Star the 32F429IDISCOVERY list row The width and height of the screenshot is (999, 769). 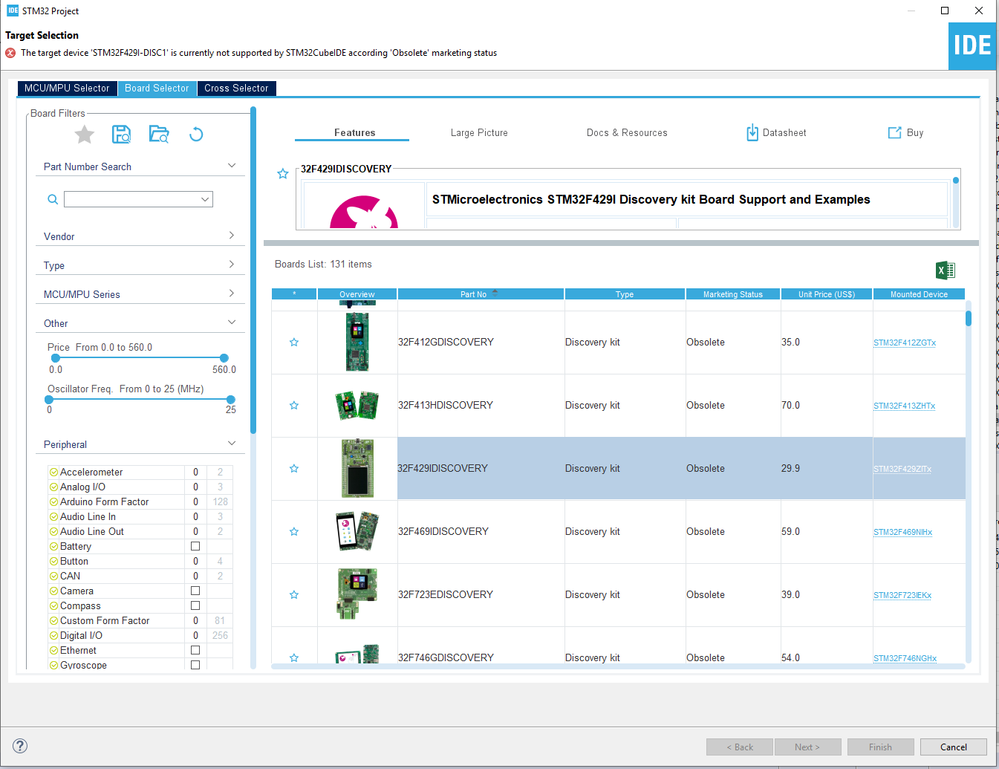point(294,468)
